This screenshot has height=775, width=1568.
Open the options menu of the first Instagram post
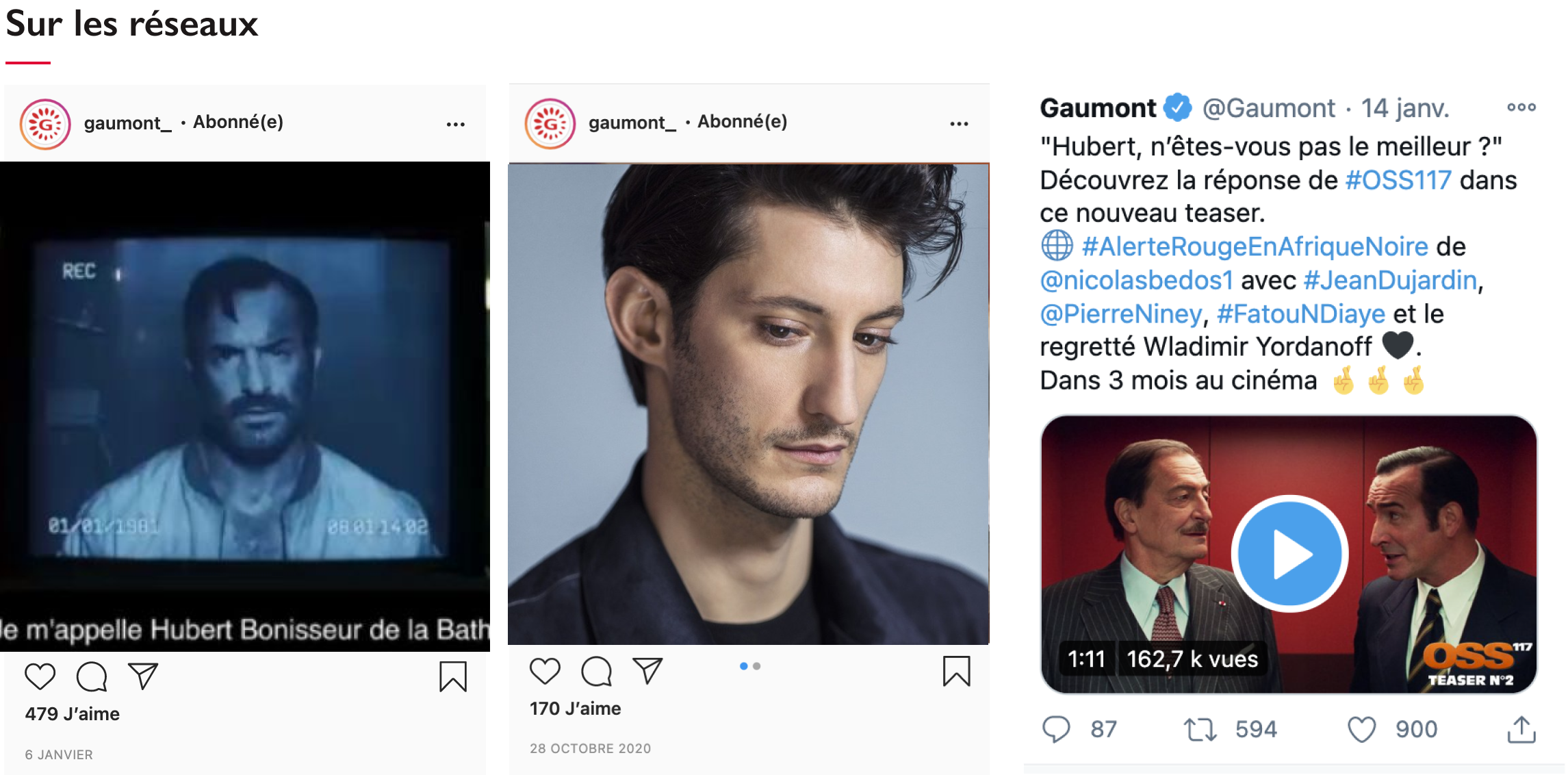[x=455, y=124]
